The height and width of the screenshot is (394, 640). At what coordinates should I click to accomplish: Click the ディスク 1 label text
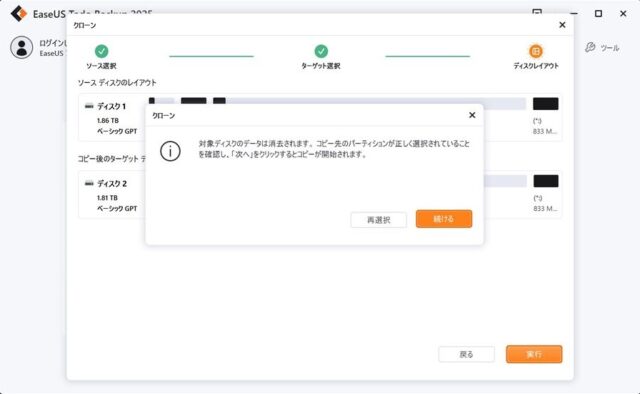click(x=111, y=106)
